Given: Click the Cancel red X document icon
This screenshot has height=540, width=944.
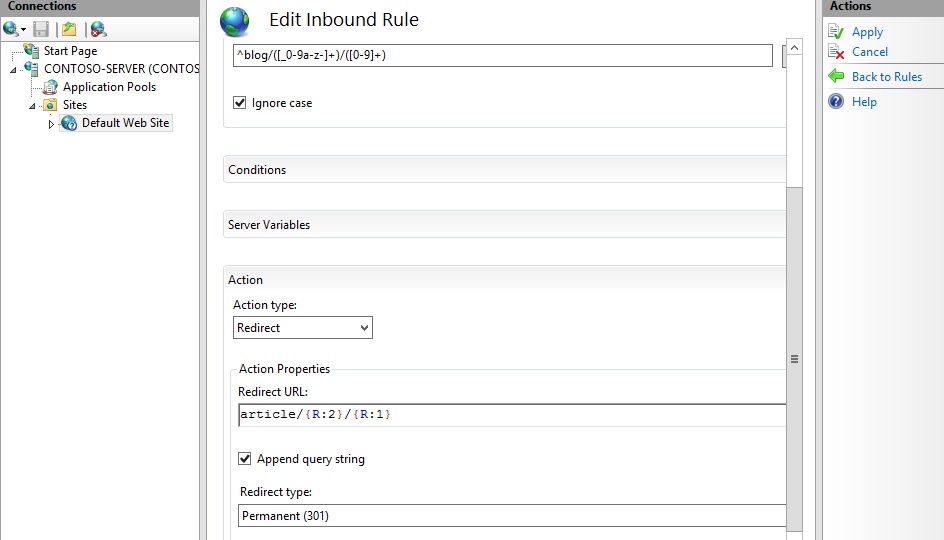Looking at the screenshot, I should 836,52.
